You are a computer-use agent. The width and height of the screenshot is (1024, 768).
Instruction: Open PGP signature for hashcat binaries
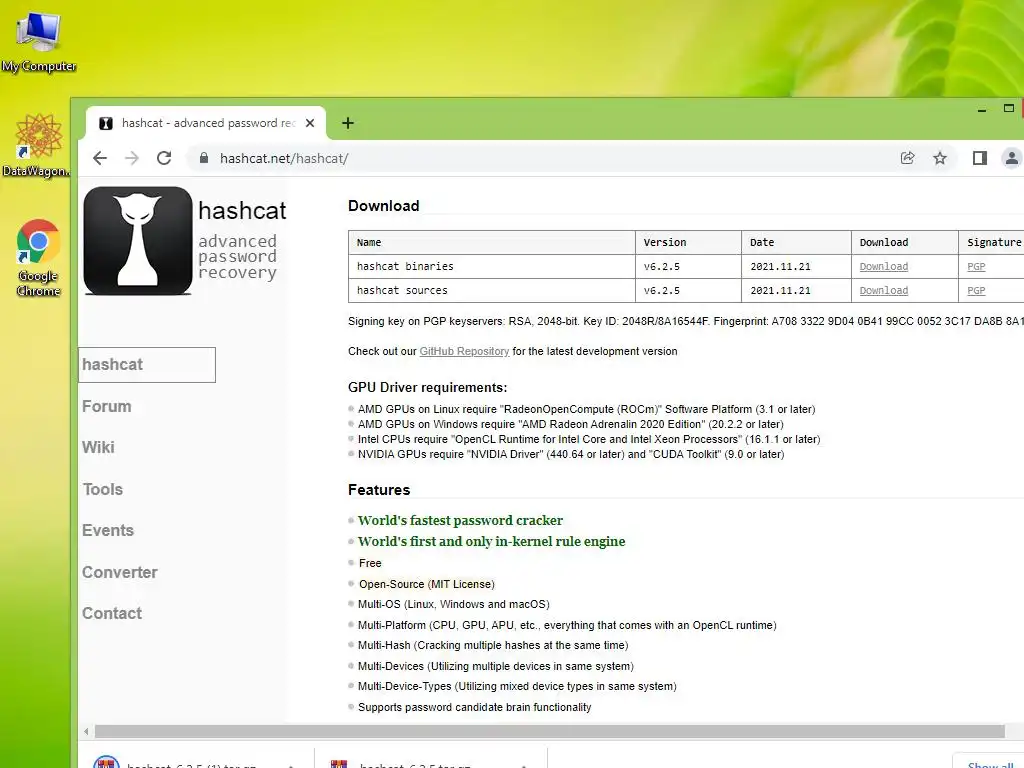click(x=976, y=266)
